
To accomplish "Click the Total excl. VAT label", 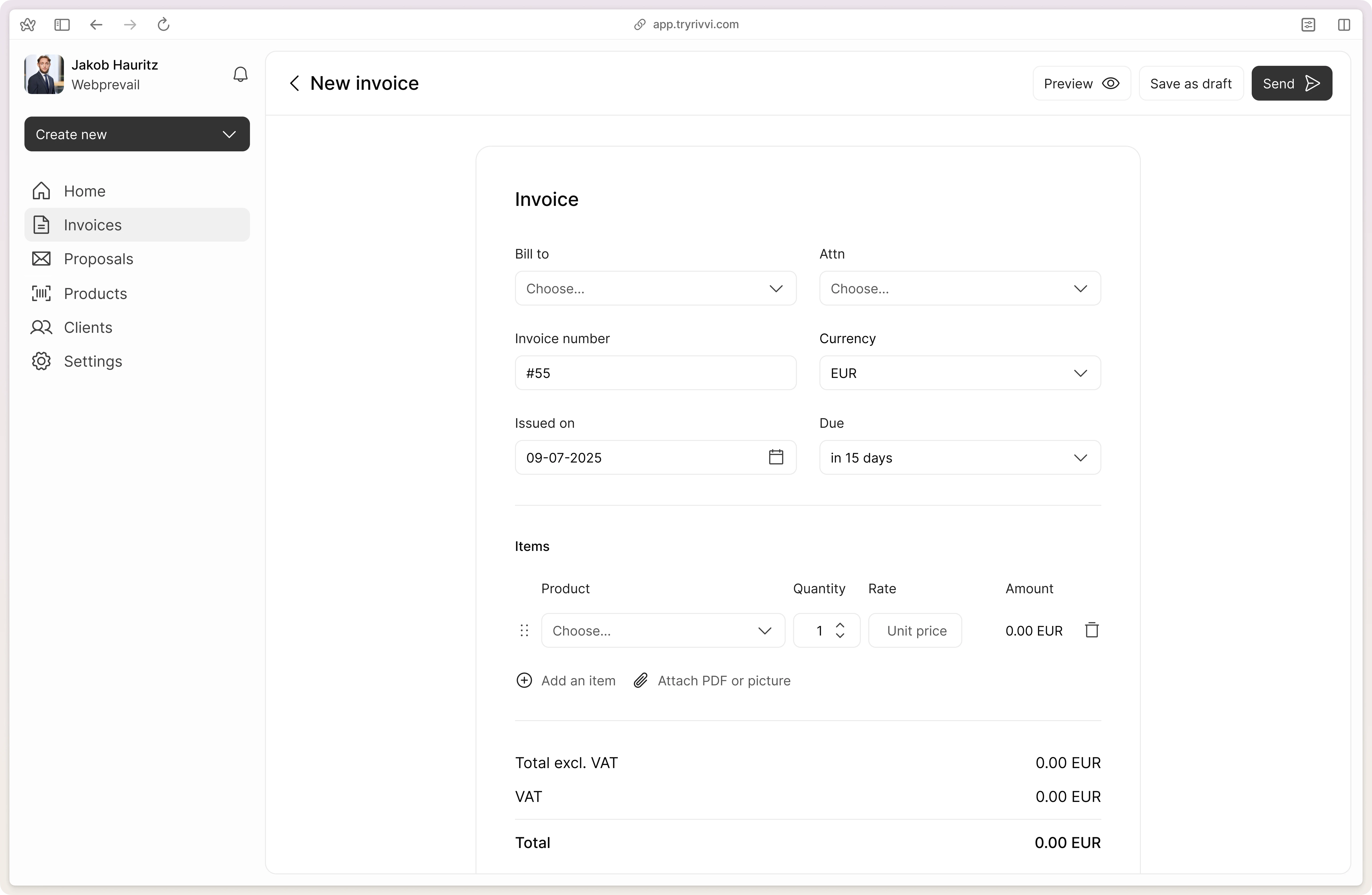I will click(566, 763).
